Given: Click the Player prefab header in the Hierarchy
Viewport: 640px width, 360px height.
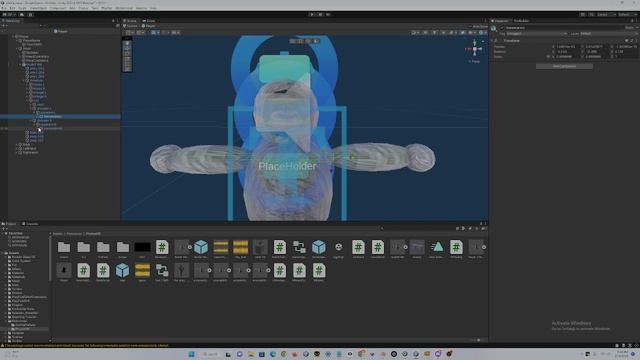Looking at the screenshot, I should (61, 31).
